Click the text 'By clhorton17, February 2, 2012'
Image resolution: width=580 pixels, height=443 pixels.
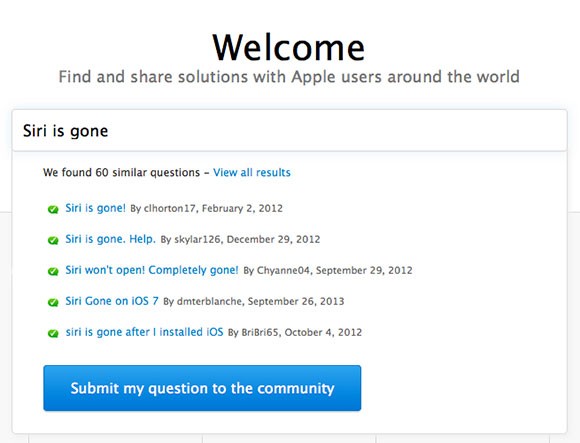pyautogui.click(x=206, y=209)
